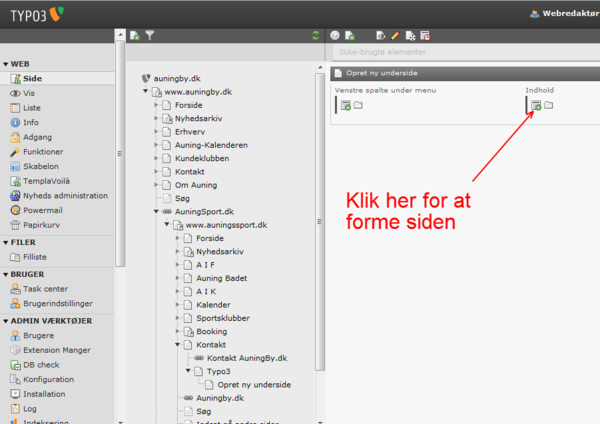Add new content element in Indhold column

pos(536,105)
